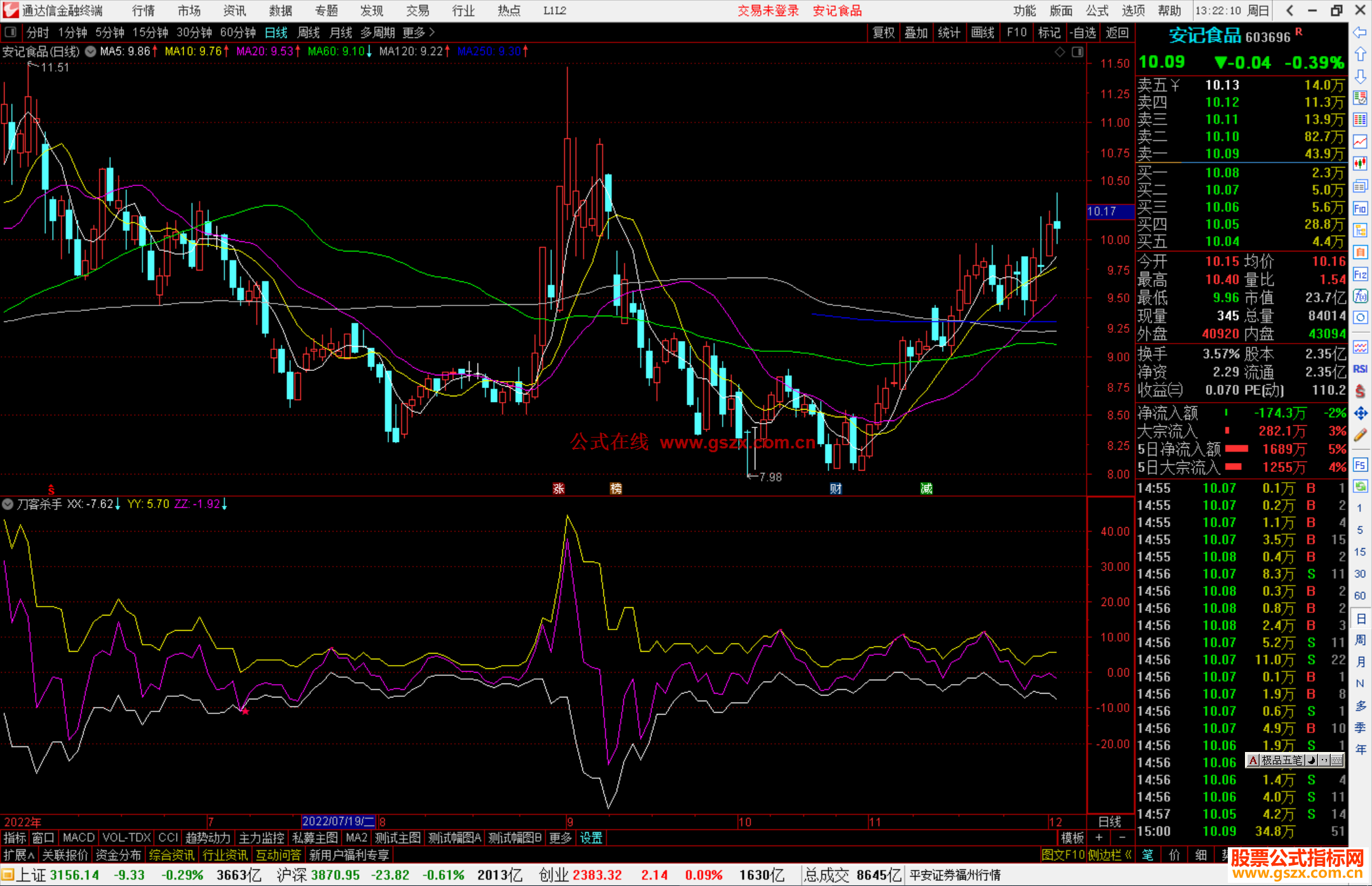The width and height of the screenshot is (1372, 886).
Task: Toggle the 刀客杀手 indicator round settings button
Action: [8, 504]
